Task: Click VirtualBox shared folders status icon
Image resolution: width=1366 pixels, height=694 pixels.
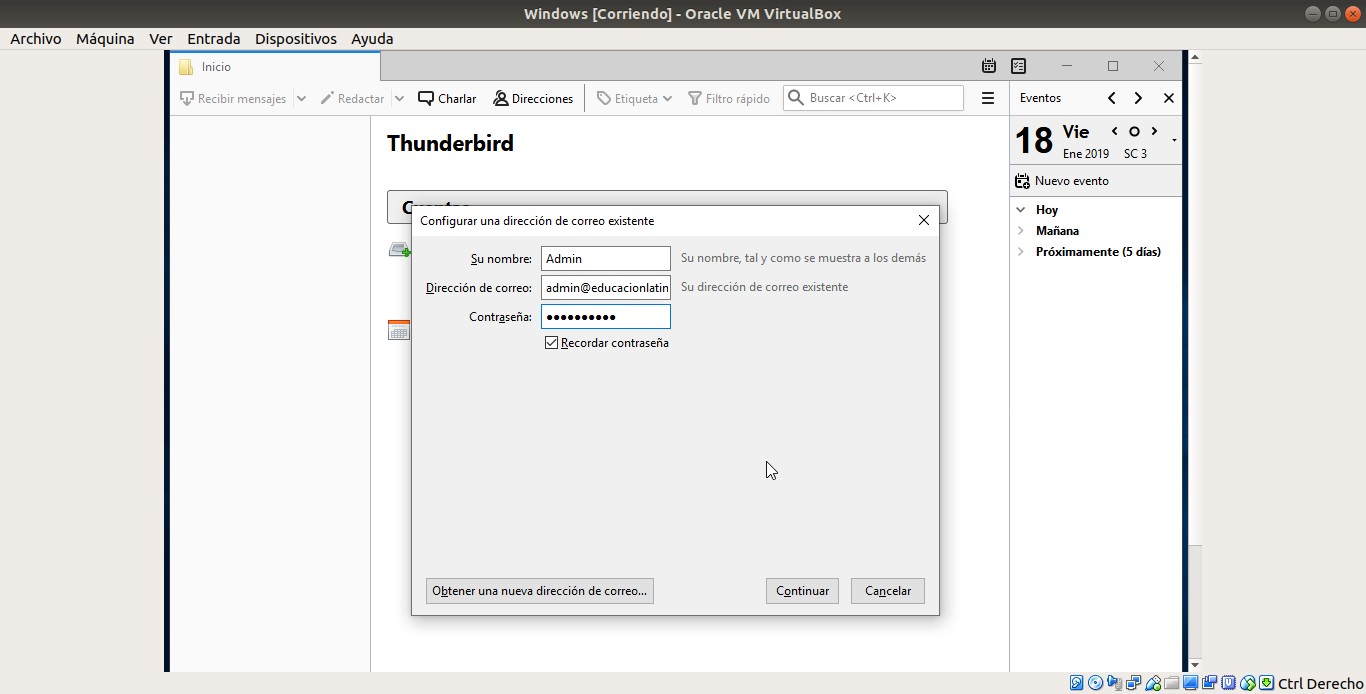Action: point(1171,684)
